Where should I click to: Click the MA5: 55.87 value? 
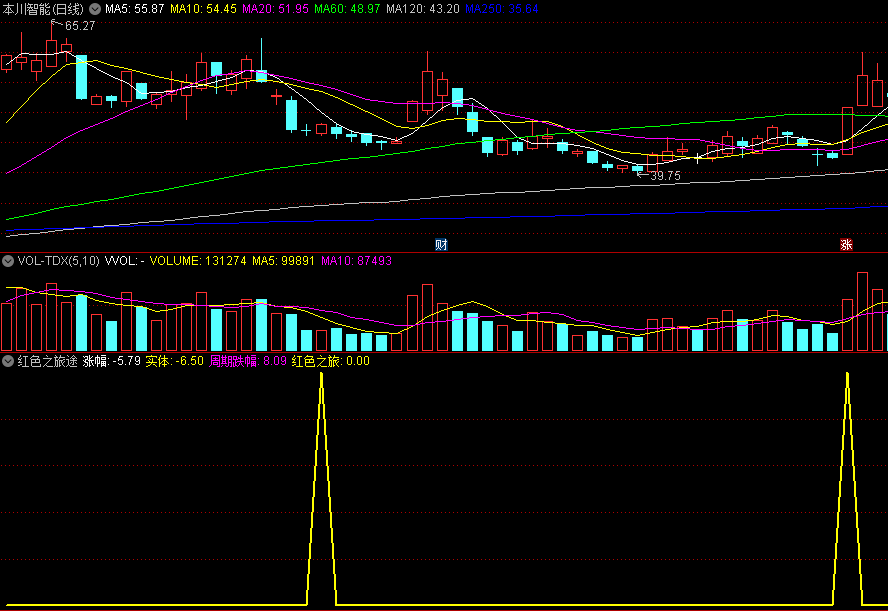[x=134, y=9]
